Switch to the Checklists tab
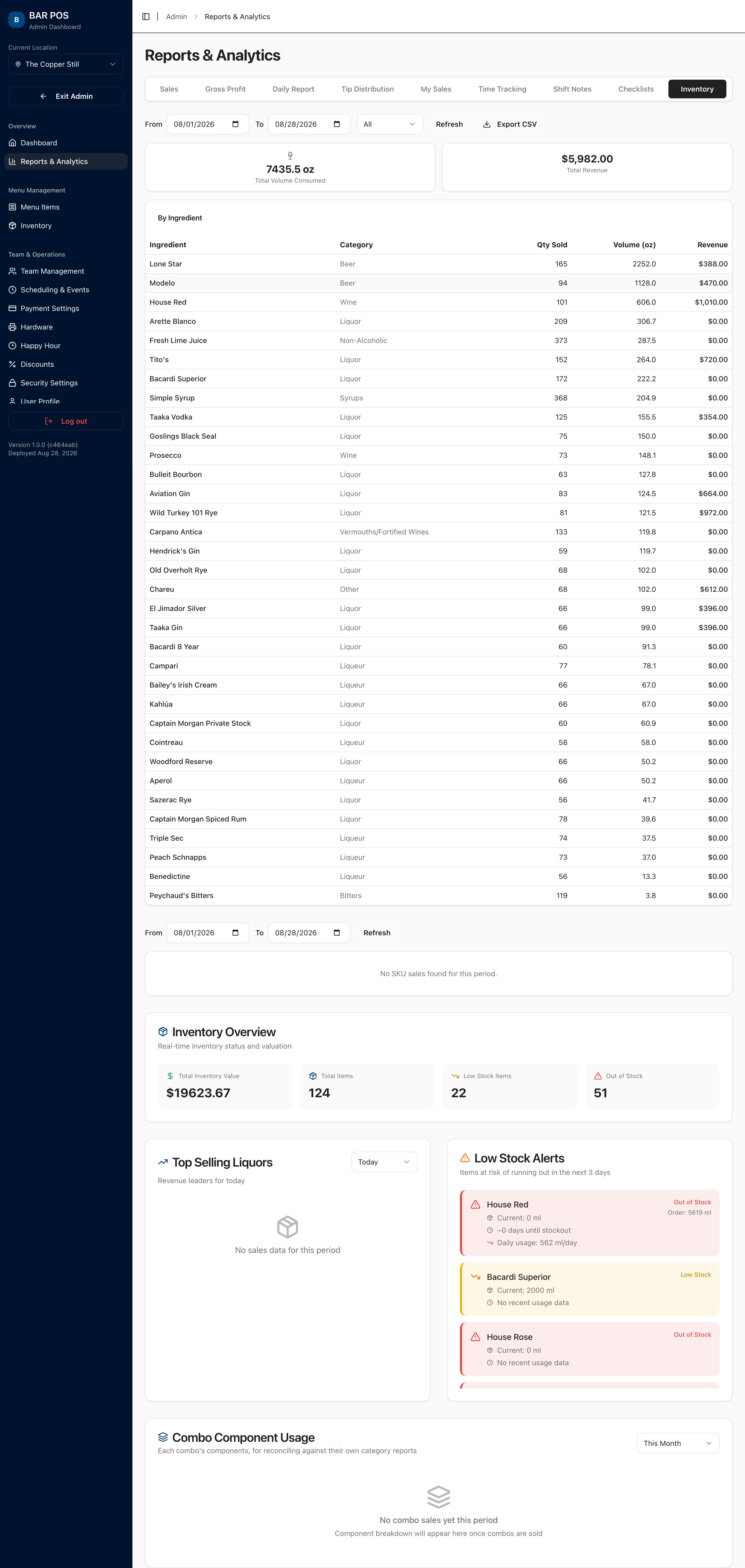 tap(636, 89)
